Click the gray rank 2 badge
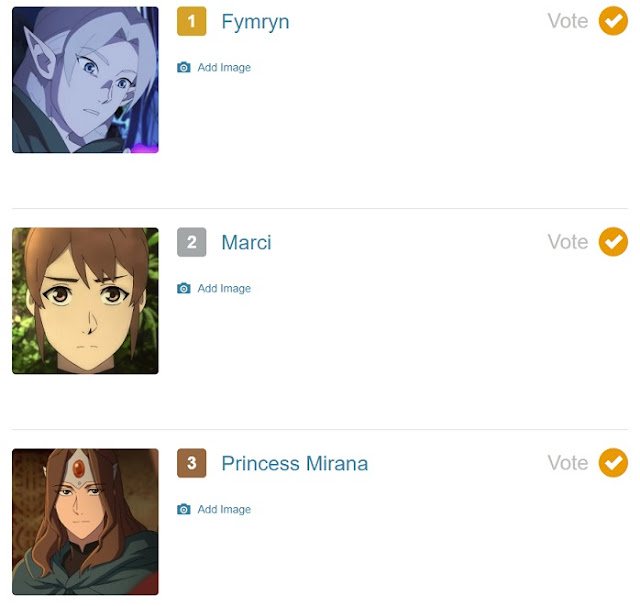This screenshot has height=606, width=640. pyautogui.click(x=191, y=242)
